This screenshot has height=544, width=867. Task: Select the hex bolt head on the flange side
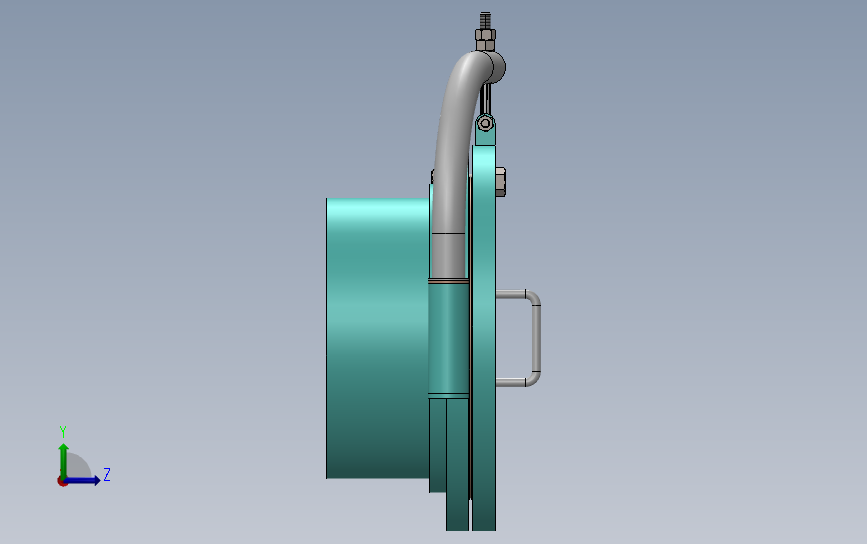coord(500,182)
